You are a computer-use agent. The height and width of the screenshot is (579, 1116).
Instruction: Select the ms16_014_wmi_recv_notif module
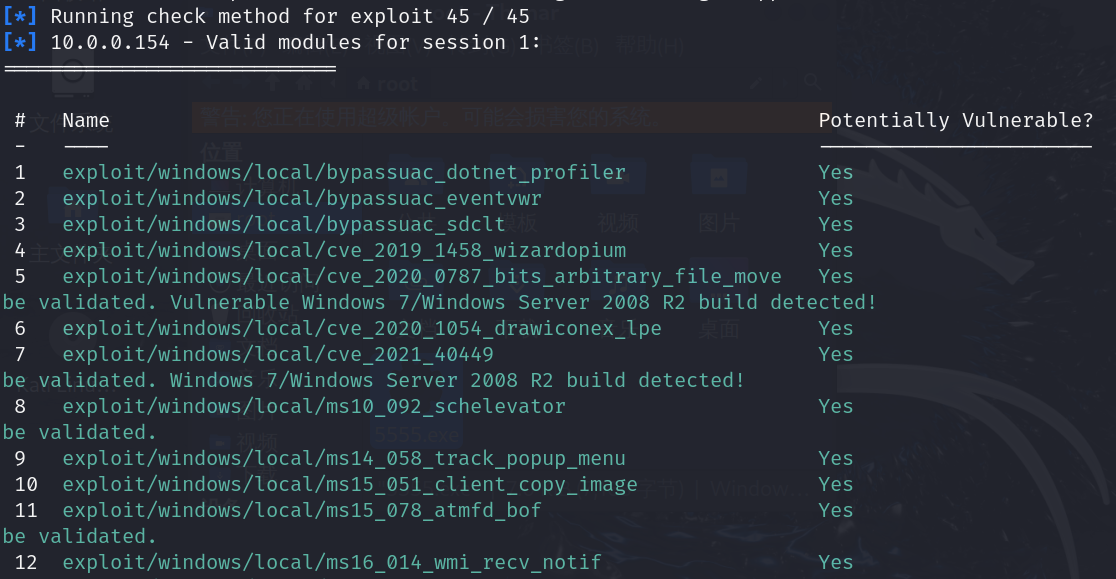331,562
